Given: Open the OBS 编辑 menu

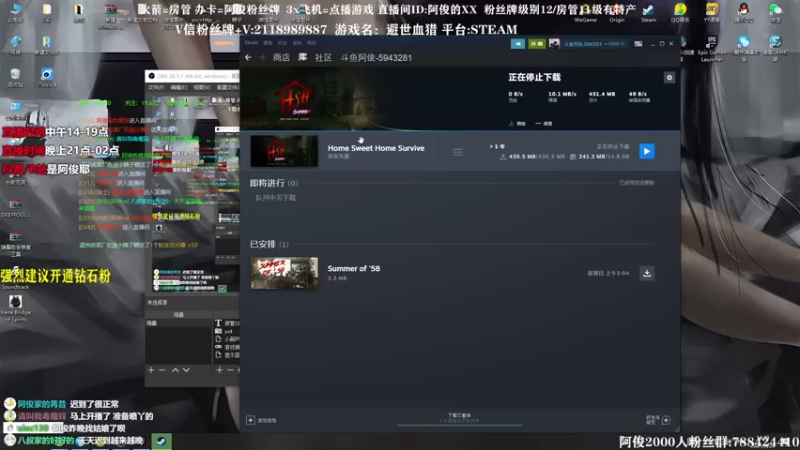Looking at the screenshot, I should coord(178,88).
